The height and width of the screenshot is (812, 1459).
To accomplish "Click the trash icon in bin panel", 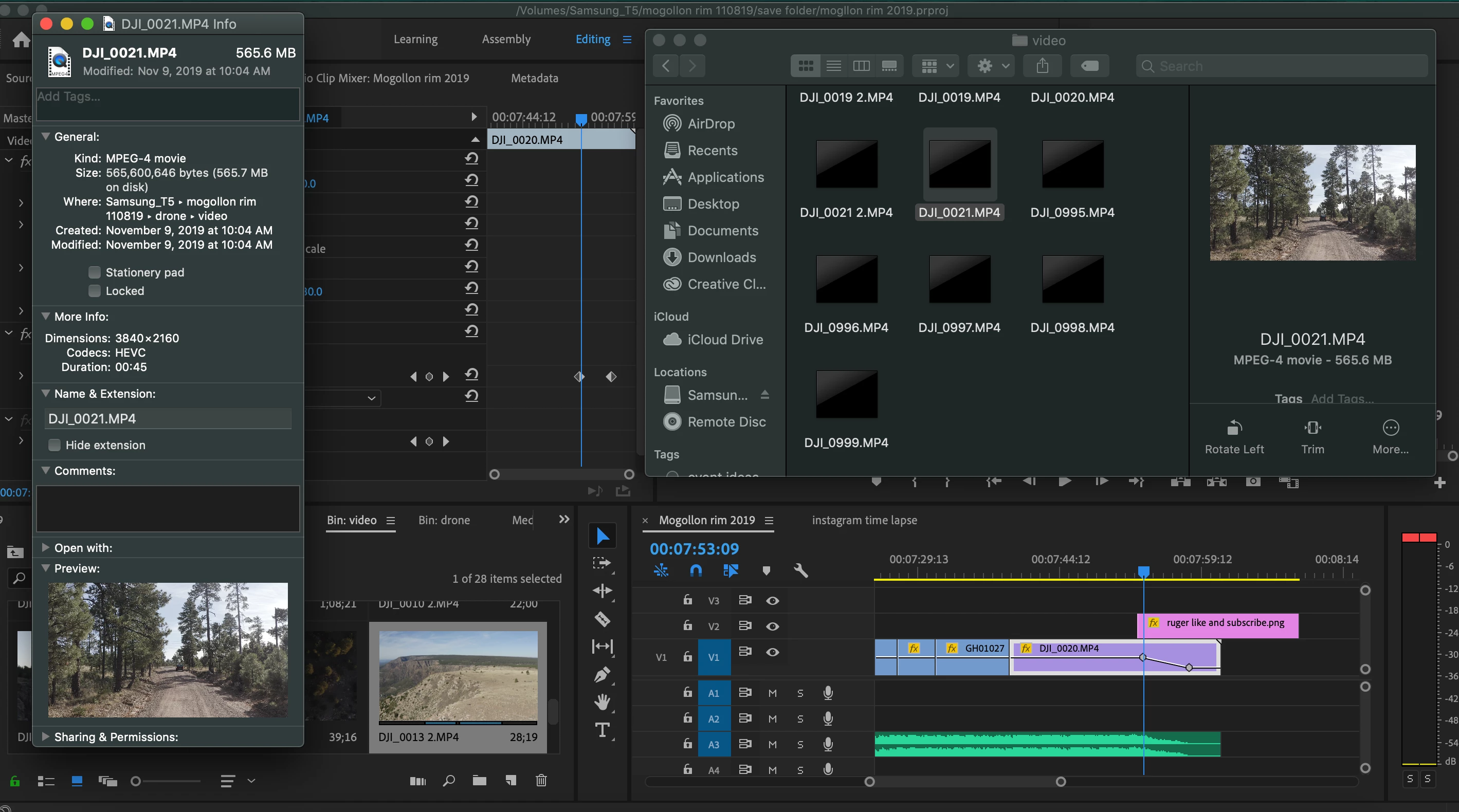I will (x=541, y=780).
